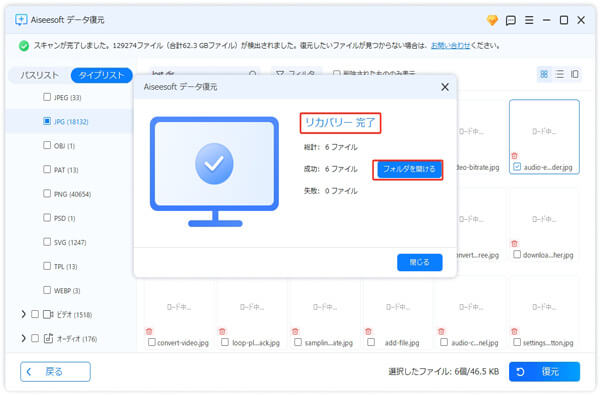Click the search input field

[x=204, y=73]
